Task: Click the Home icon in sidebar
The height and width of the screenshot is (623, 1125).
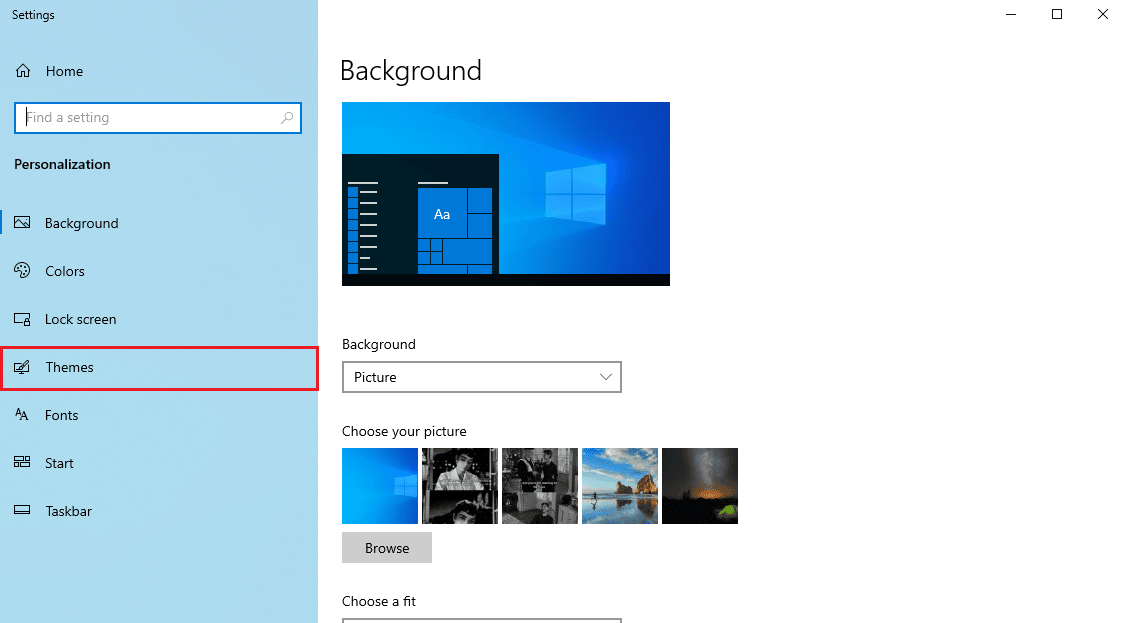Action: click(23, 71)
